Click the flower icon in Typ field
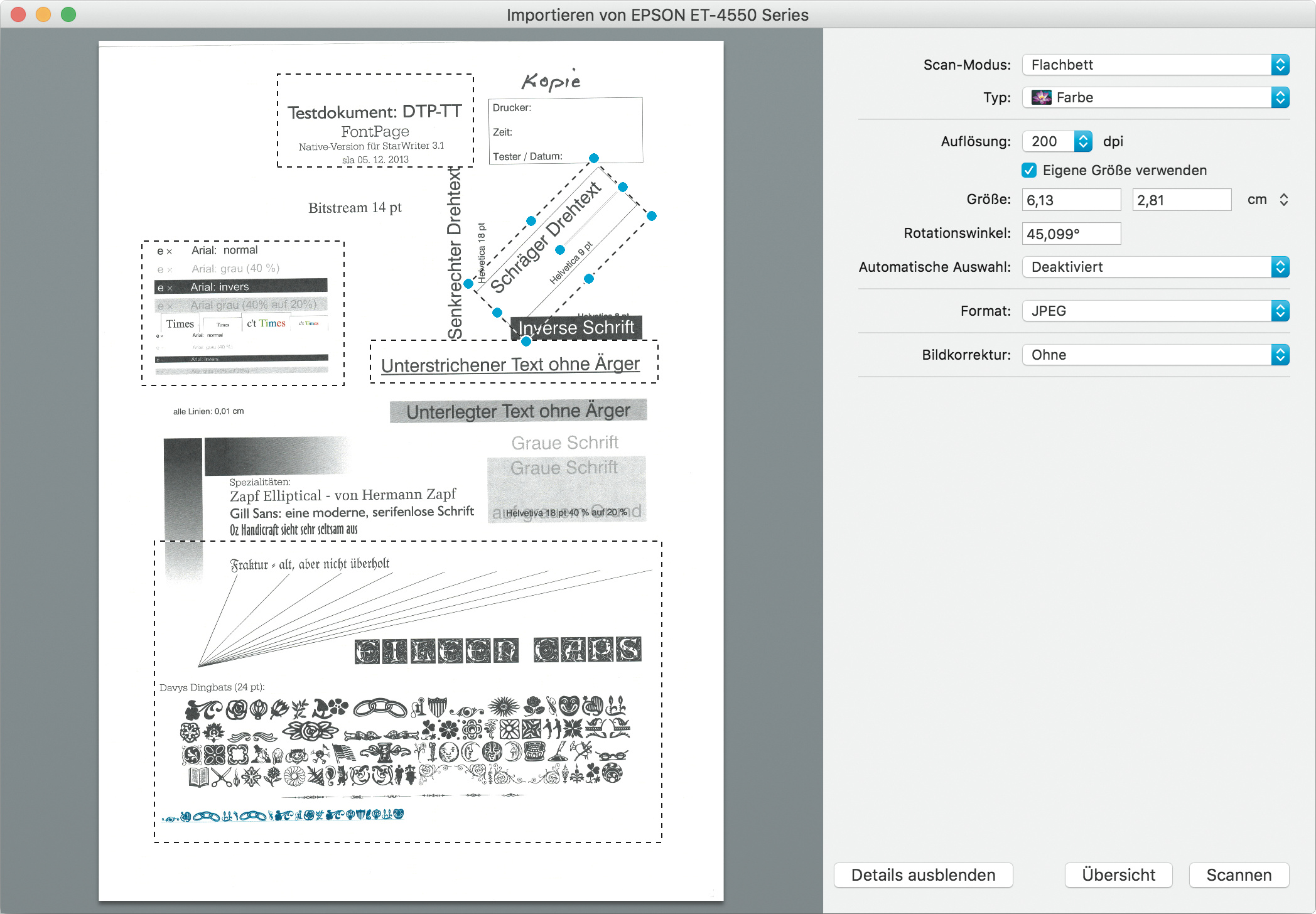1316x914 pixels. point(1041,97)
